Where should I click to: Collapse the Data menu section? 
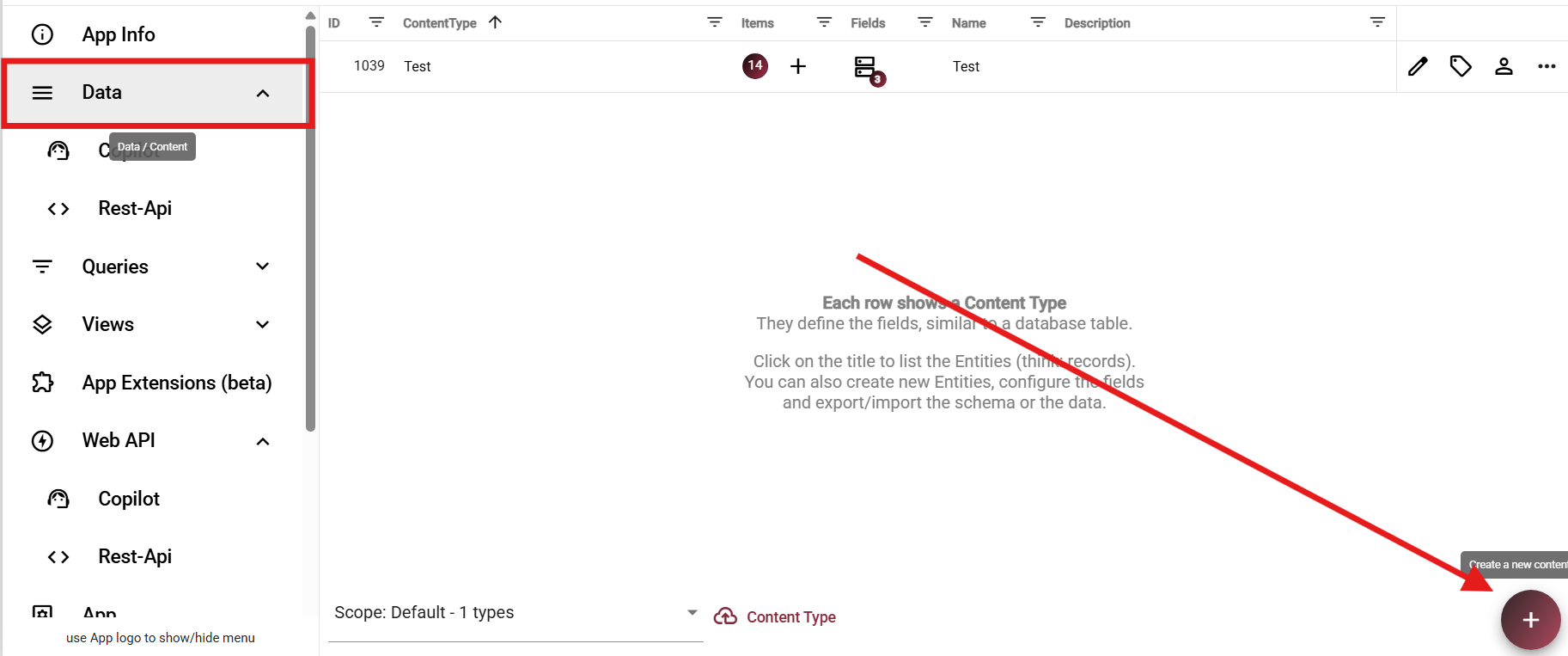(x=263, y=93)
